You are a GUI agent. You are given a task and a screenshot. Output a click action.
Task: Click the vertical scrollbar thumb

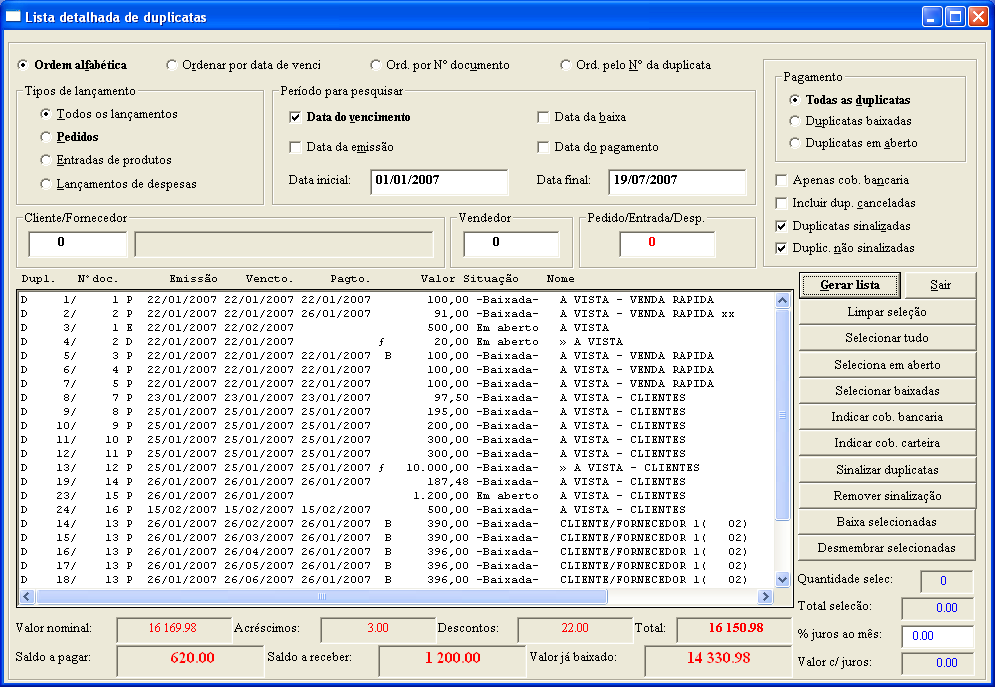pyautogui.click(x=782, y=415)
